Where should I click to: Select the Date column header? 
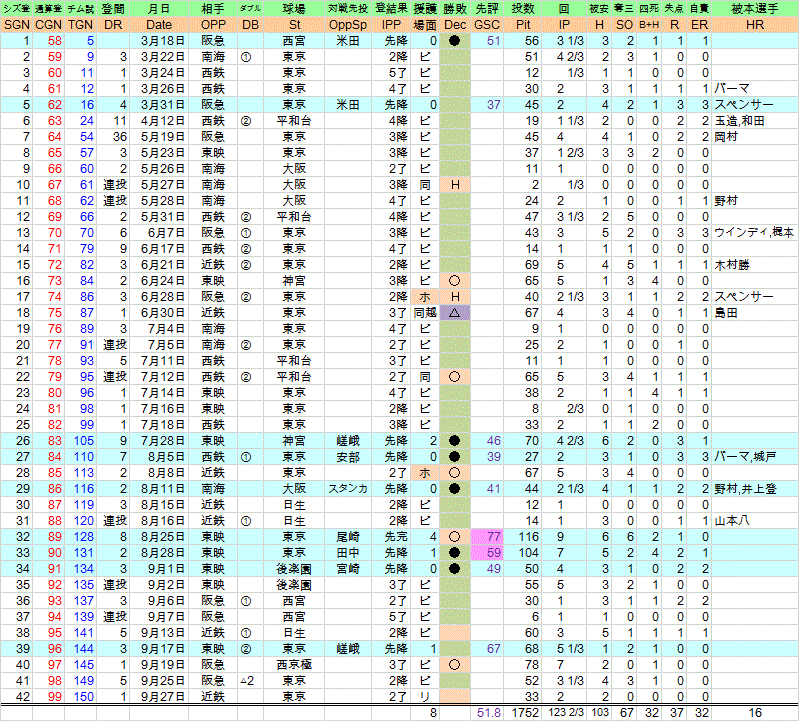159,24
